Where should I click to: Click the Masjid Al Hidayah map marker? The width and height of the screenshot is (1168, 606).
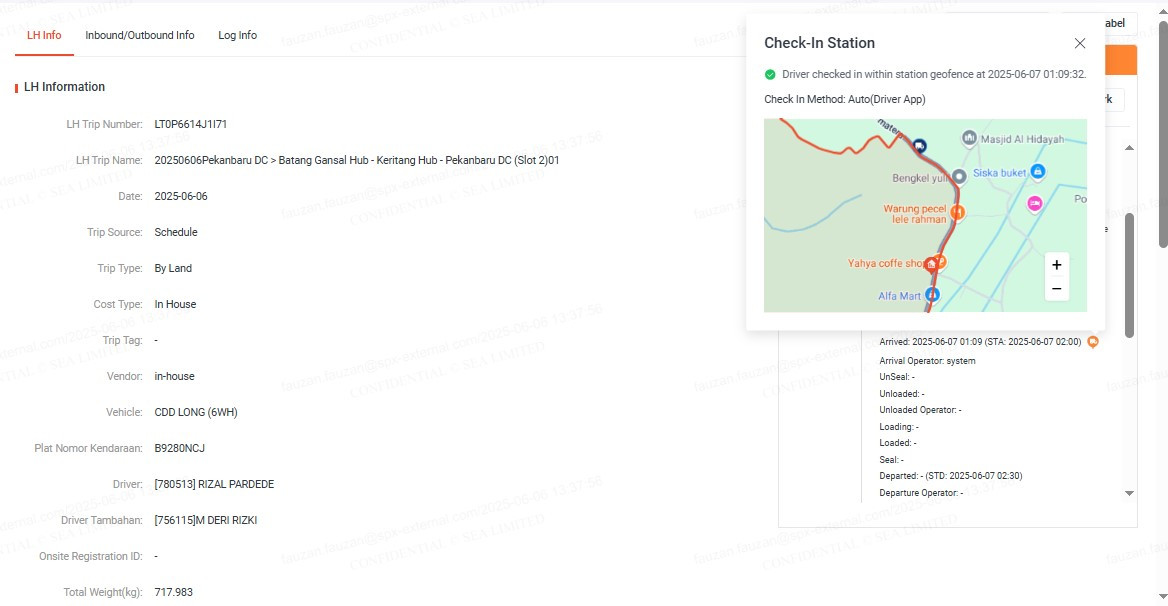[x=969, y=138]
